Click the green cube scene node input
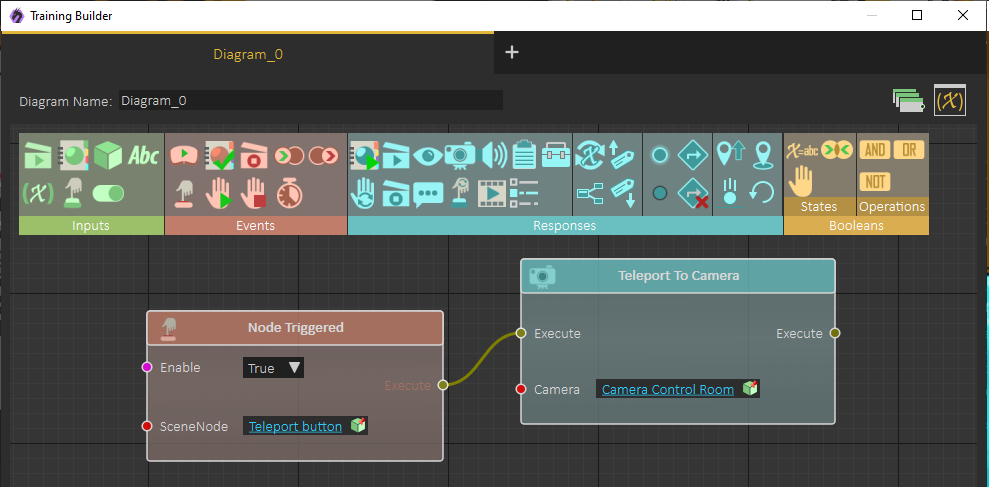Viewport: 989px width, 487px height. tap(108, 155)
